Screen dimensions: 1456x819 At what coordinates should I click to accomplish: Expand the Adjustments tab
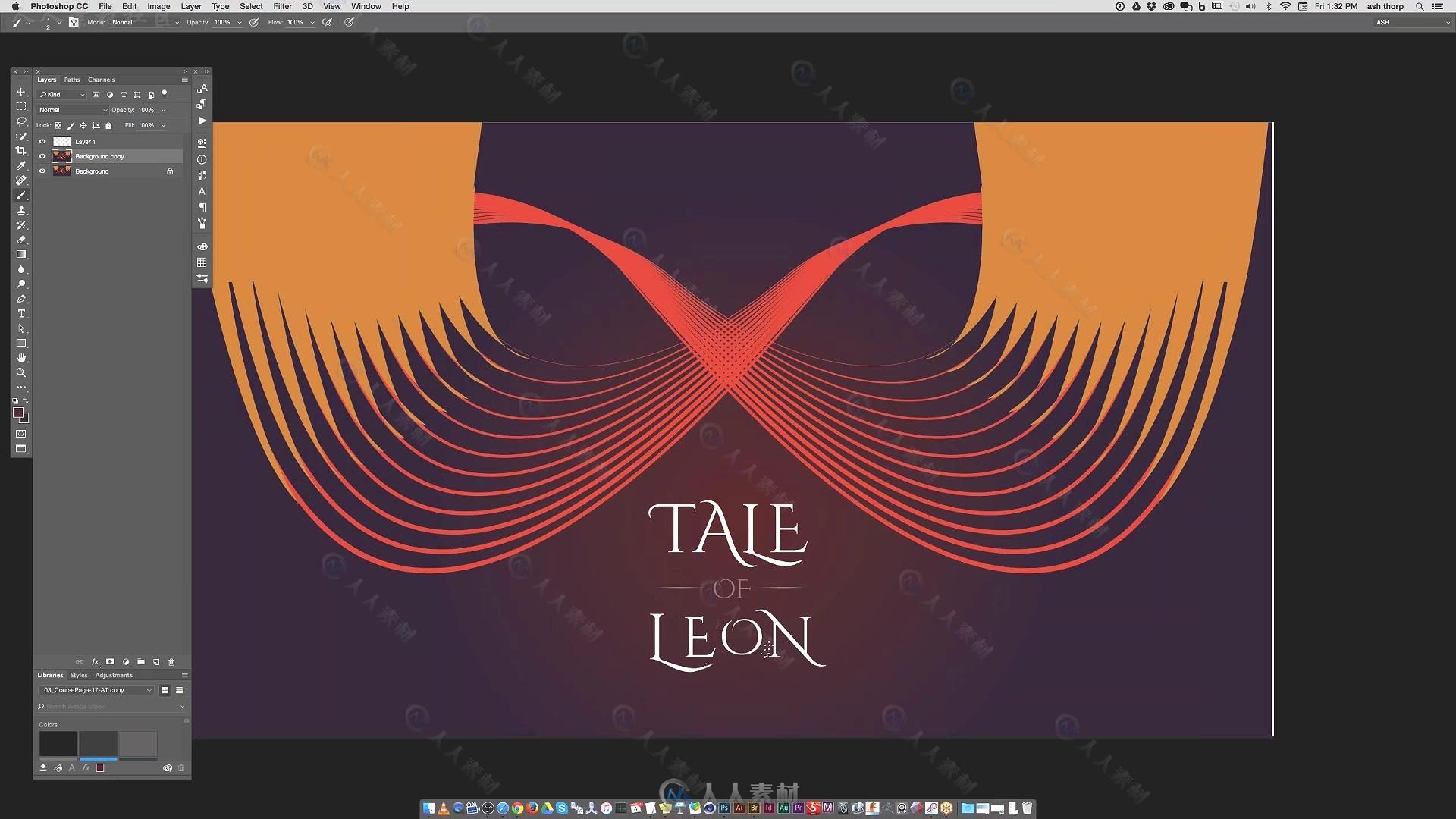112,674
